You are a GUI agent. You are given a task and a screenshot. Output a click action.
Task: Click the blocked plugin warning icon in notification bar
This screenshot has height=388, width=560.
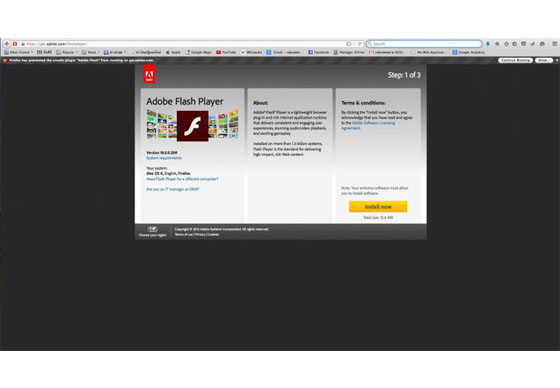(x=5, y=60)
